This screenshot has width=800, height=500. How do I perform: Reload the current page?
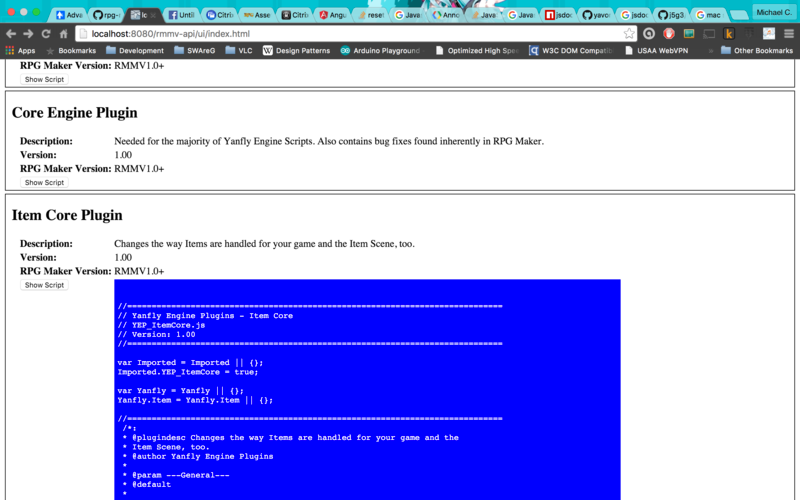pos(46,33)
